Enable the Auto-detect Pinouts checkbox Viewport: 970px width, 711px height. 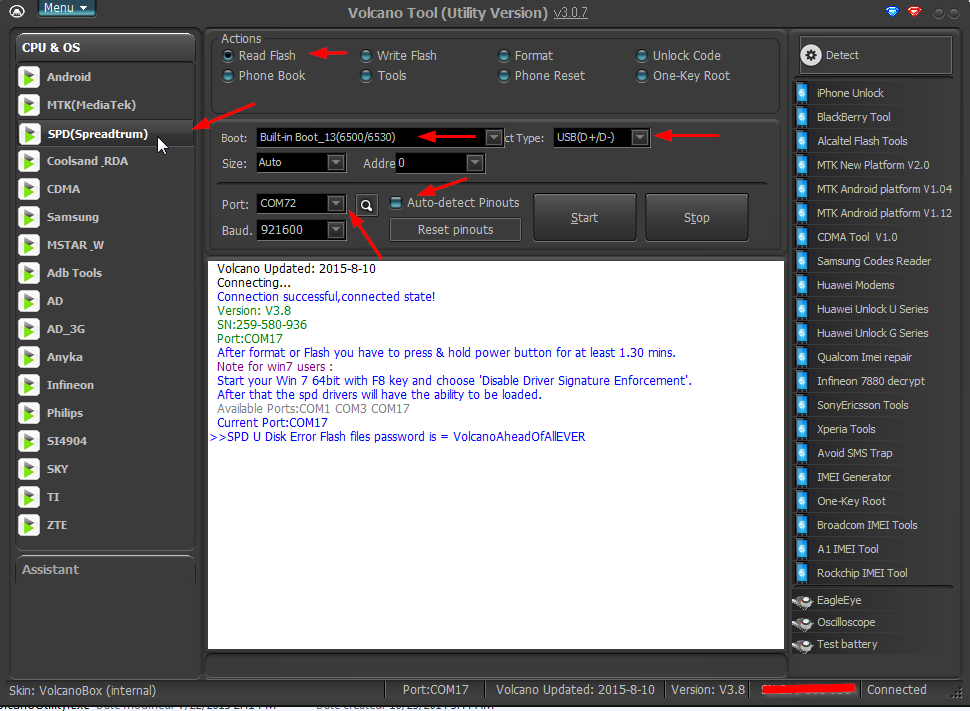pos(396,202)
